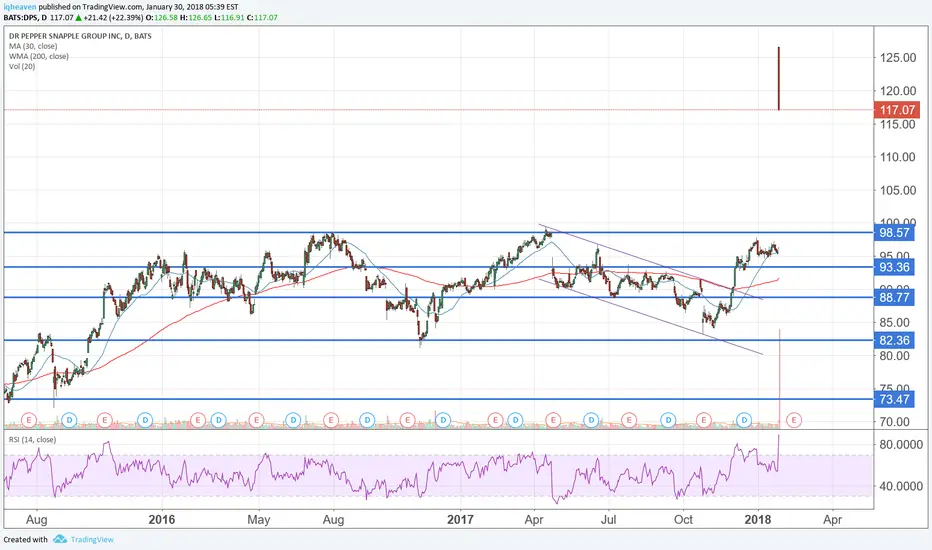Click the 120.00 price axis value
932x550 pixels.
(x=898, y=91)
